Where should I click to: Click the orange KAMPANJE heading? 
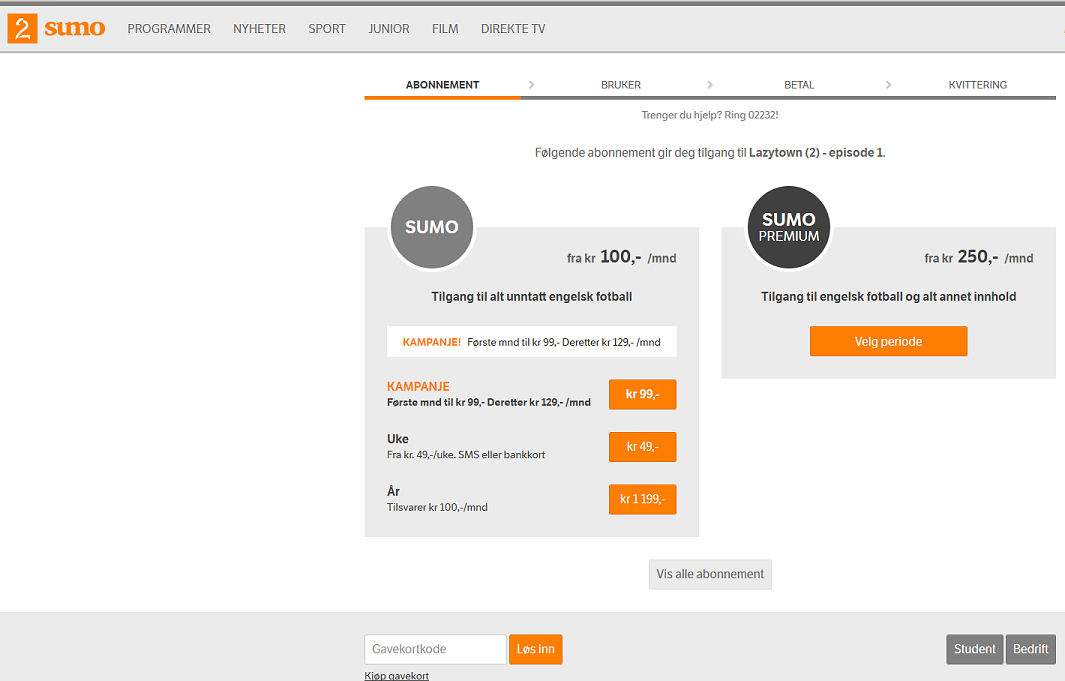coord(418,386)
